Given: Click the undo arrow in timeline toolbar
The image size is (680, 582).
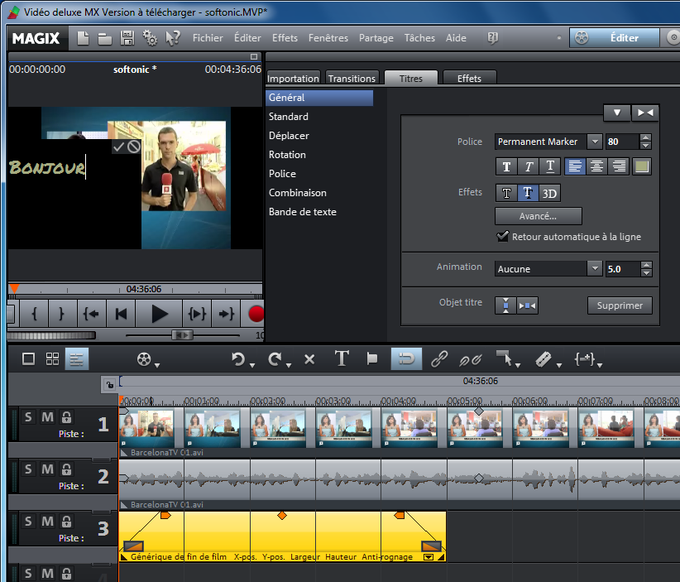Looking at the screenshot, I should [x=238, y=359].
